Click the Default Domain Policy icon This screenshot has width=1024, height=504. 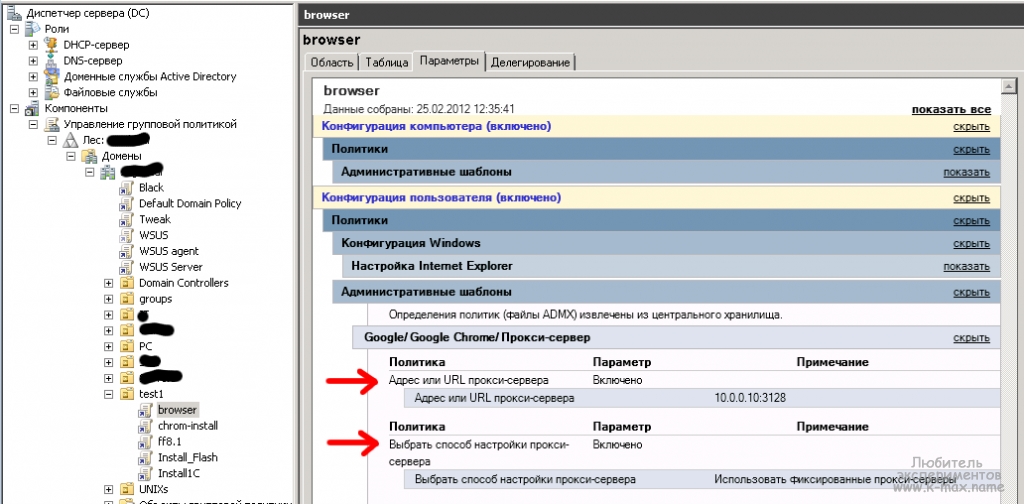pyautogui.click(x=127, y=204)
